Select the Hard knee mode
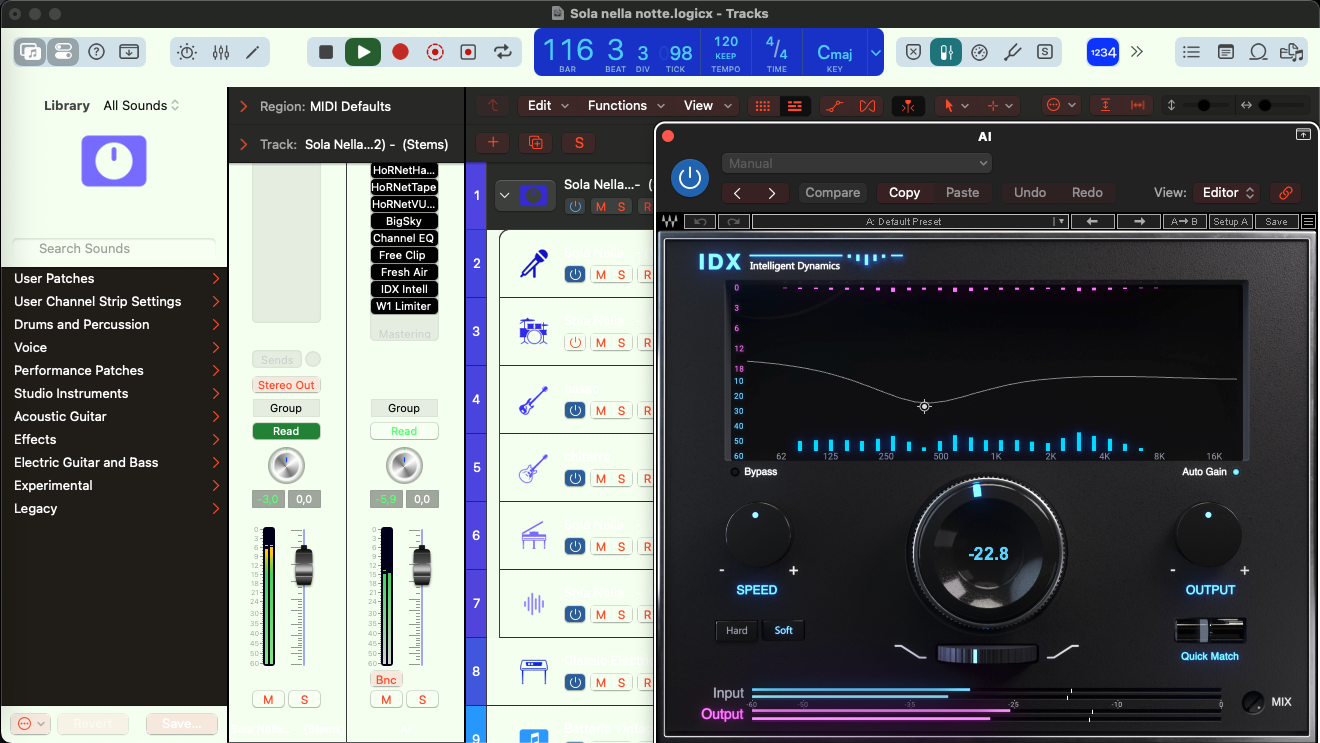Image resolution: width=1320 pixels, height=743 pixels. point(737,630)
